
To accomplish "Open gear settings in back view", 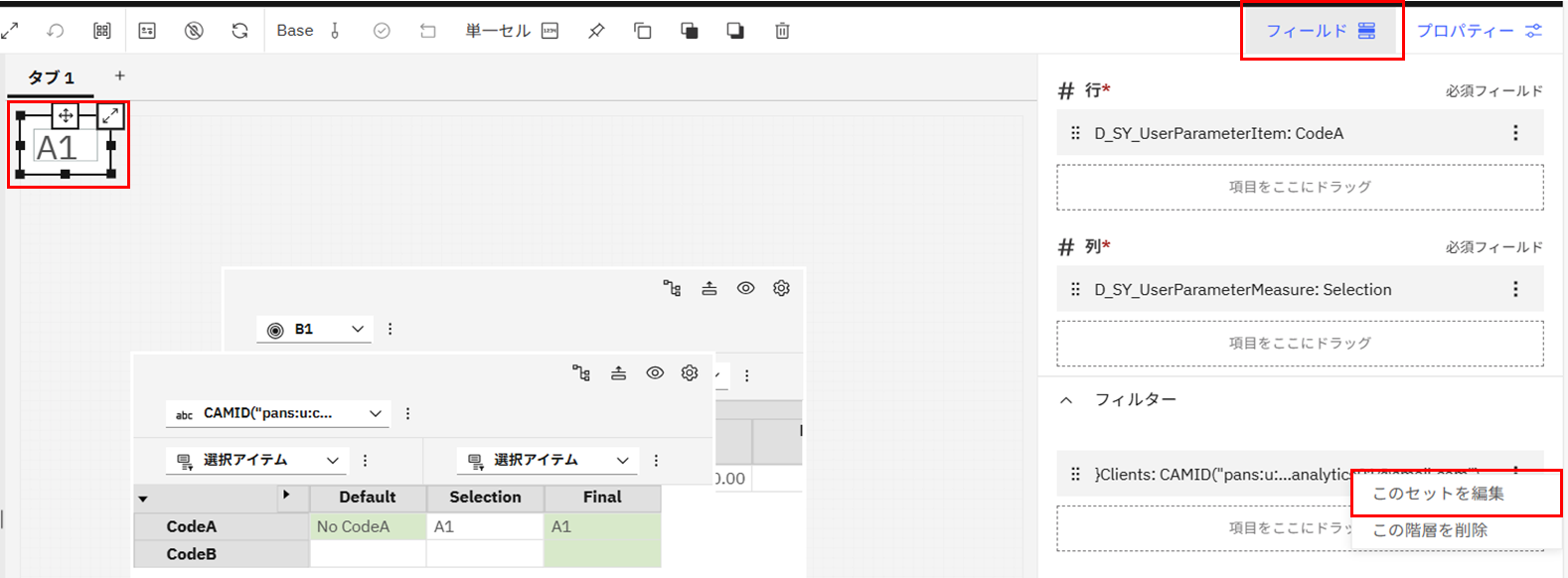I will click(782, 288).
